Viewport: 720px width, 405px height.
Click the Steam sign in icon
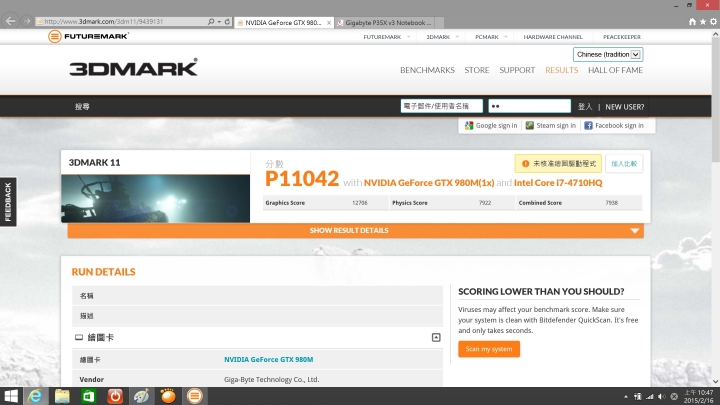(x=529, y=125)
